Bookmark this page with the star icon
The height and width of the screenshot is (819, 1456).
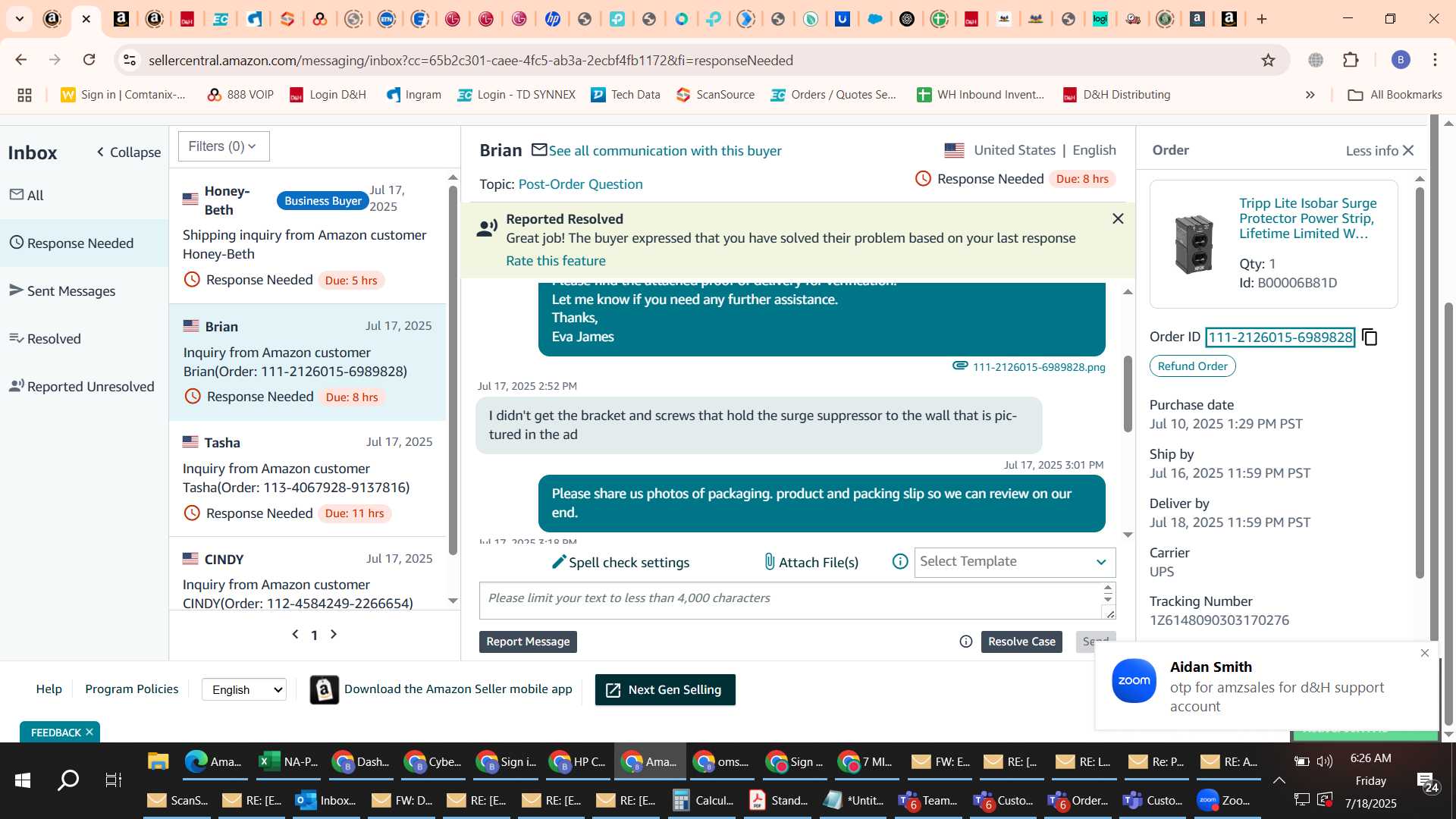1268,60
